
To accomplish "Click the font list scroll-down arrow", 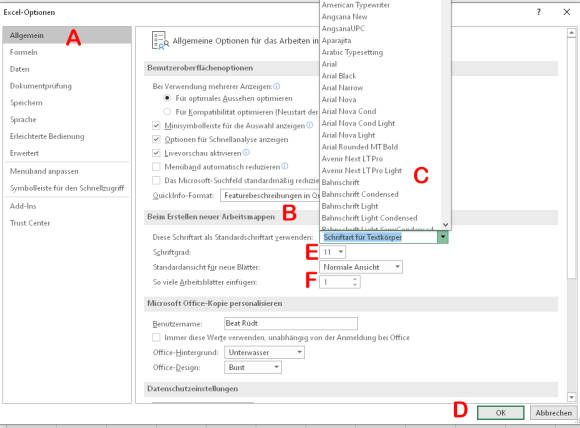I will point(445,225).
